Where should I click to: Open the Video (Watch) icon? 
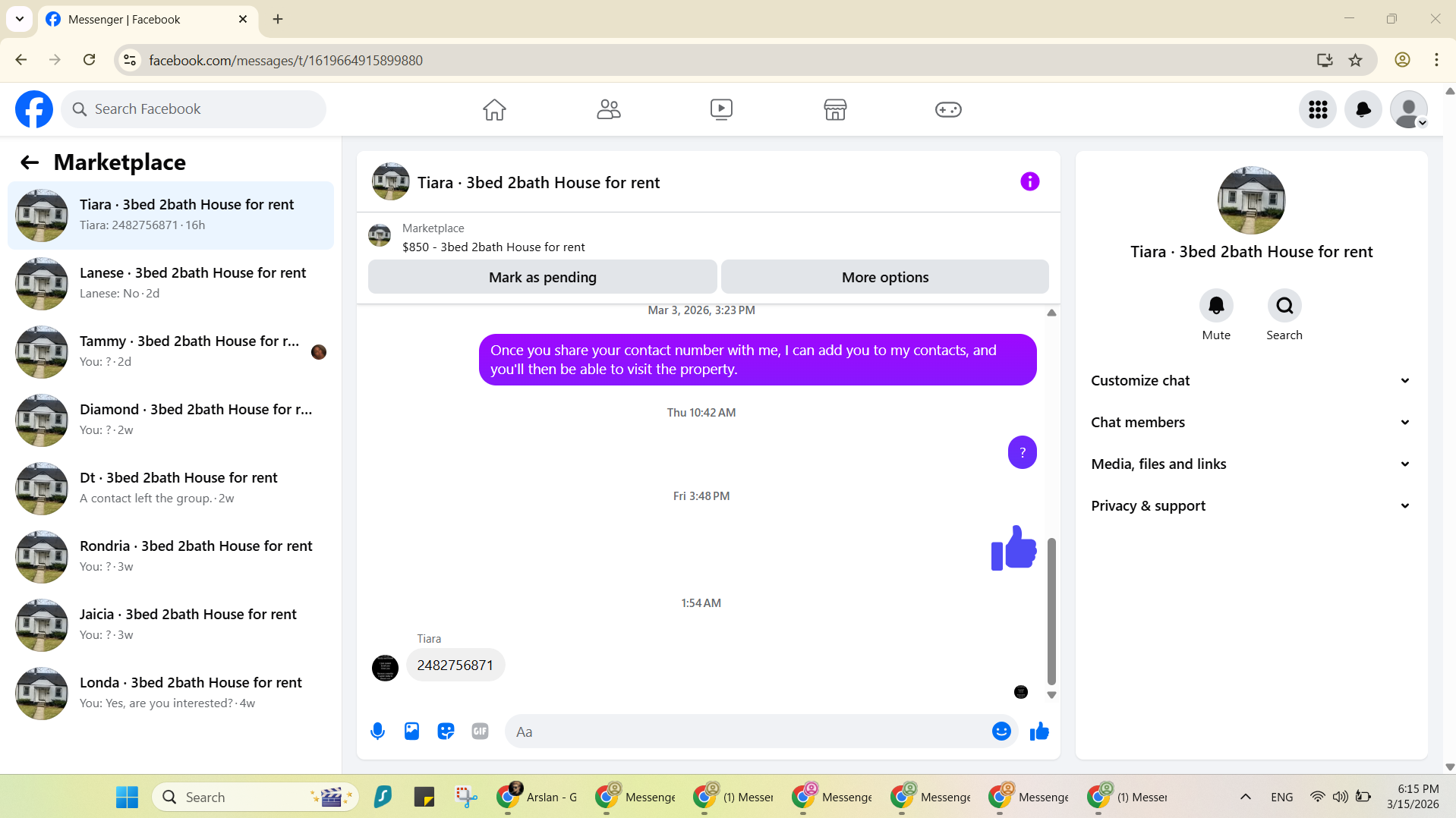[x=721, y=109]
